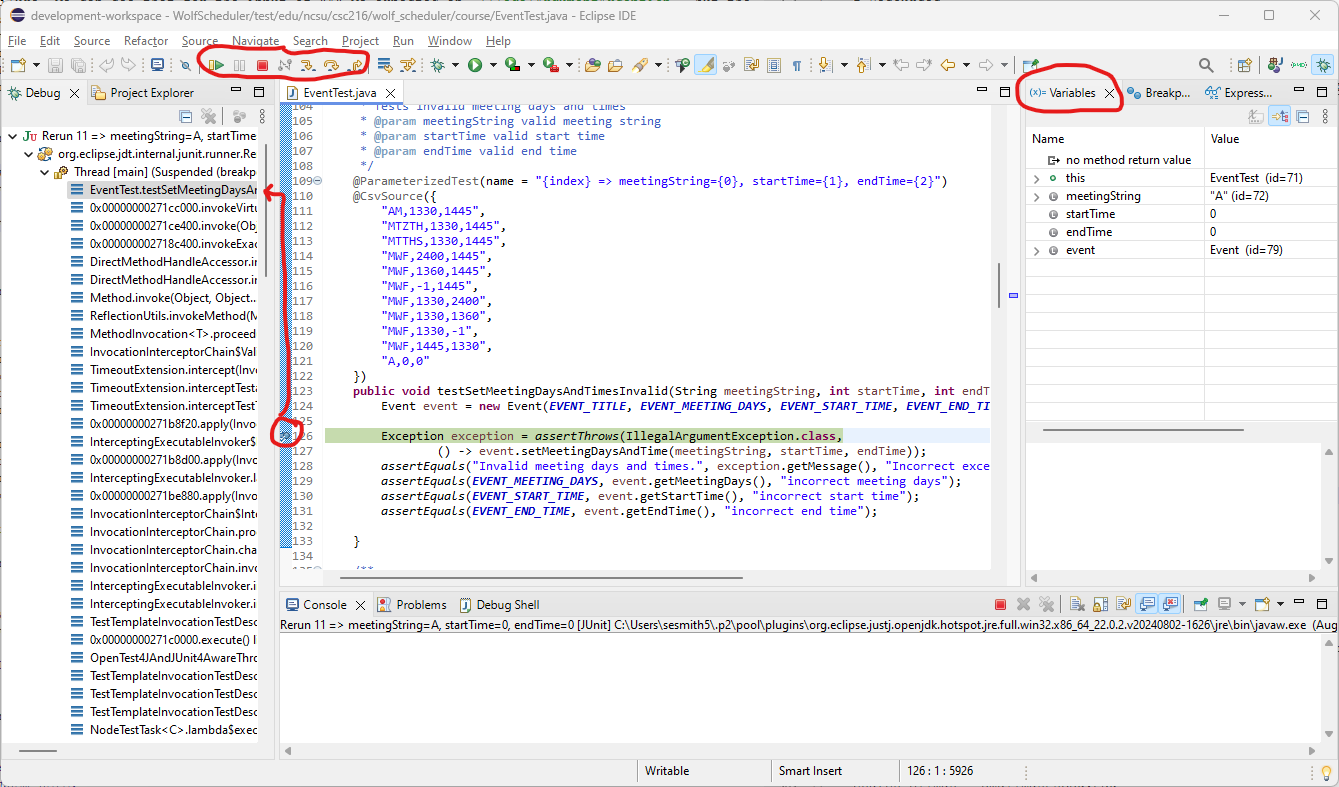Open the Run configurations dropdown arrow

point(492,64)
